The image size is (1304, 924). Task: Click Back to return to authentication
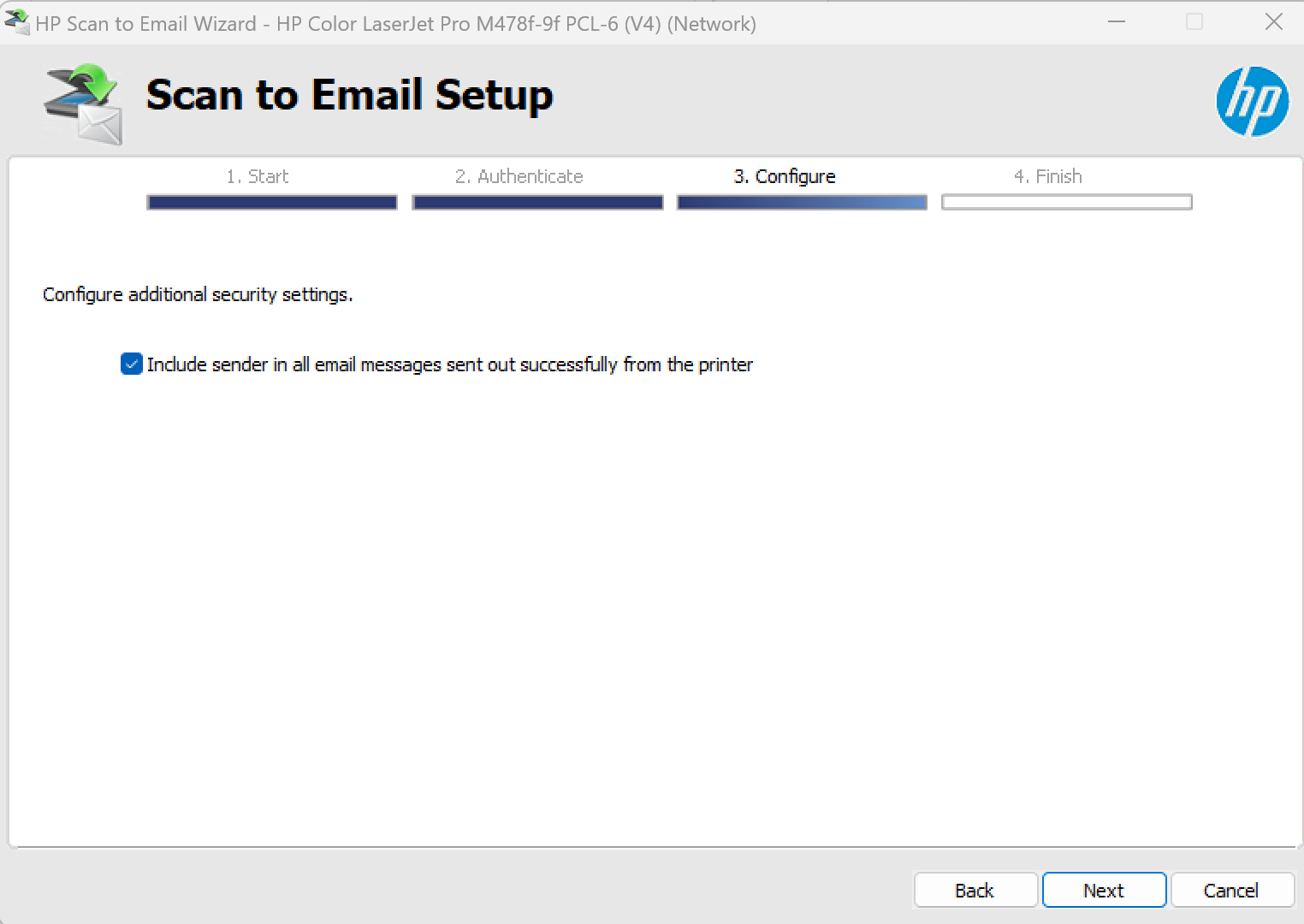point(975,890)
